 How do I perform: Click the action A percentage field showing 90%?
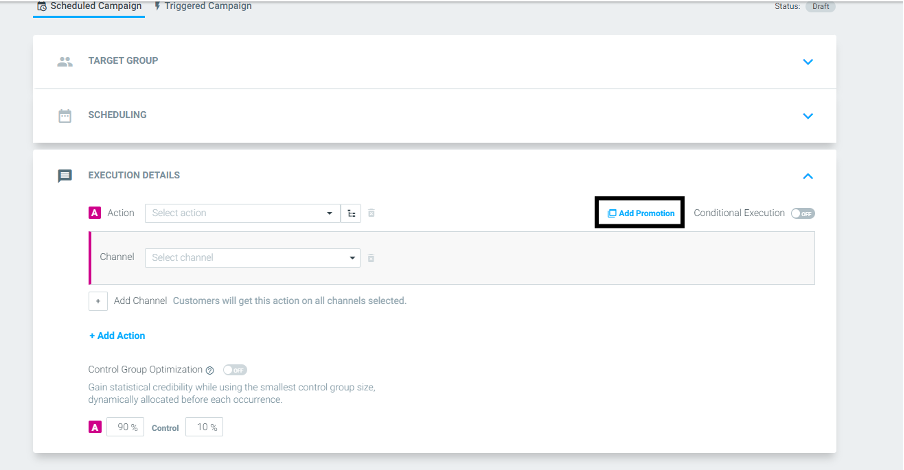[x=125, y=427]
